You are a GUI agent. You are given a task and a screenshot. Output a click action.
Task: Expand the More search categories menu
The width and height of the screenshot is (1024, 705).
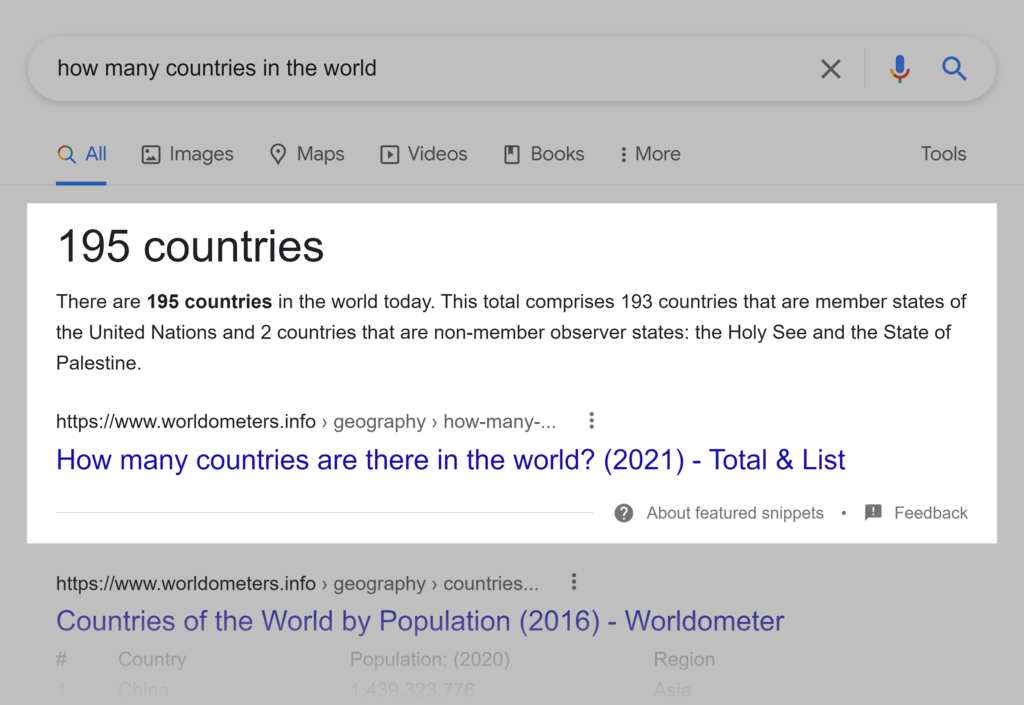tap(649, 154)
